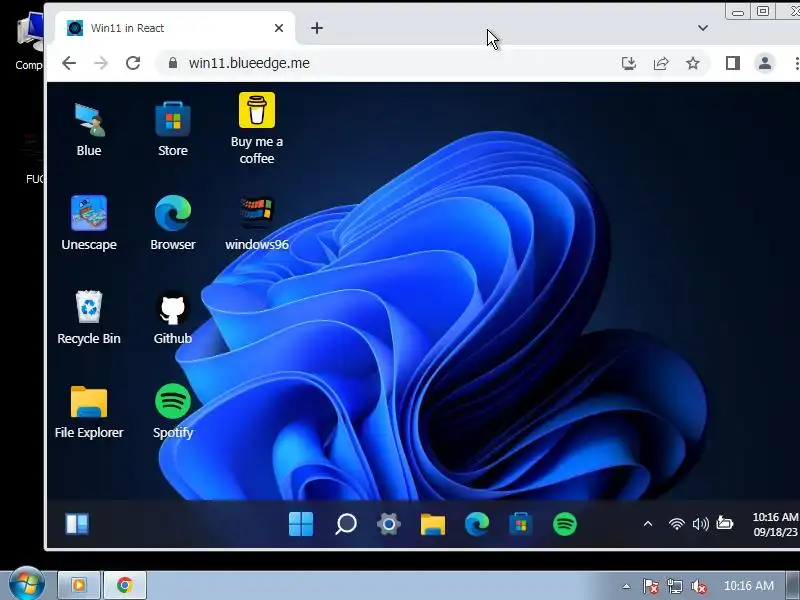The width and height of the screenshot is (800, 600).
Task: Open the Github desktop shortcut
Action: pyautogui.click(x=173, y=317)
